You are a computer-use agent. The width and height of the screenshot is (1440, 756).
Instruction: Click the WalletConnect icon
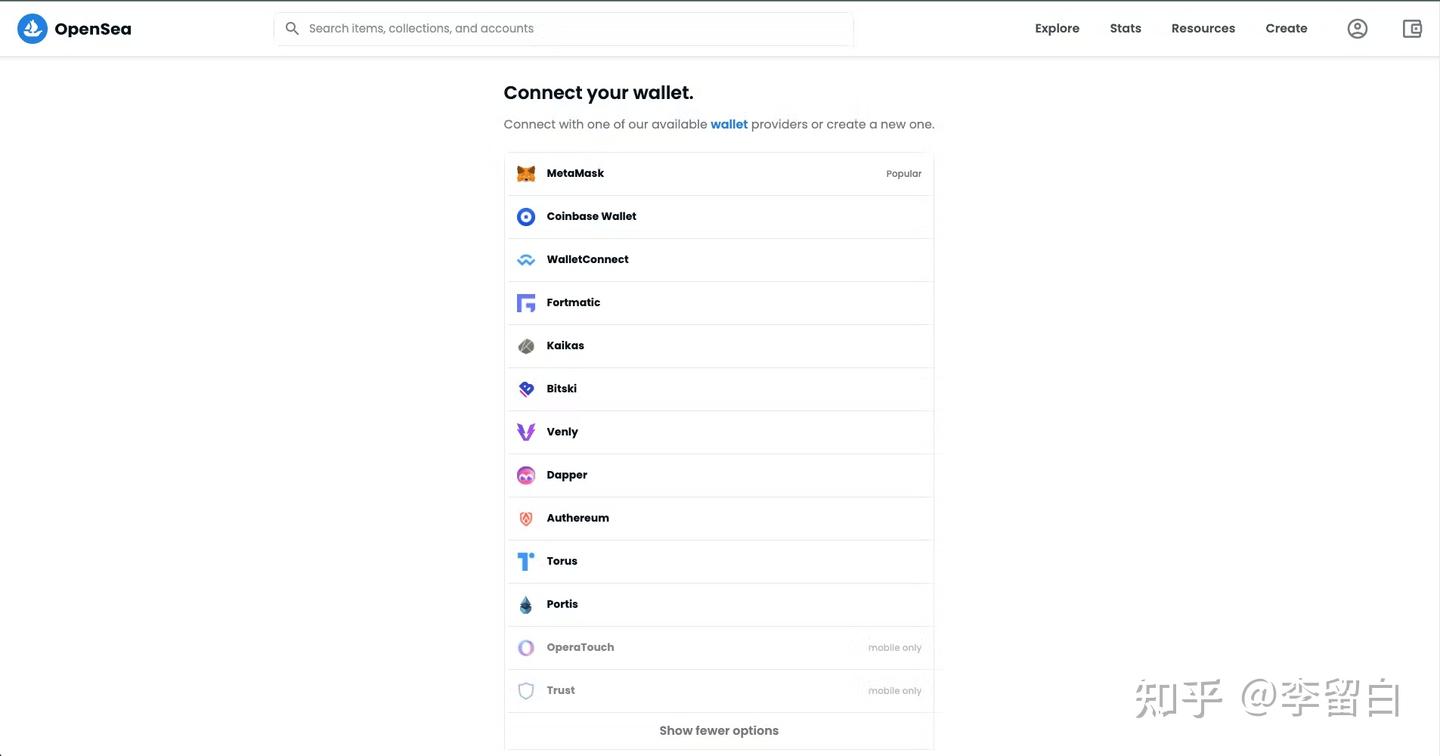[526, 259]
